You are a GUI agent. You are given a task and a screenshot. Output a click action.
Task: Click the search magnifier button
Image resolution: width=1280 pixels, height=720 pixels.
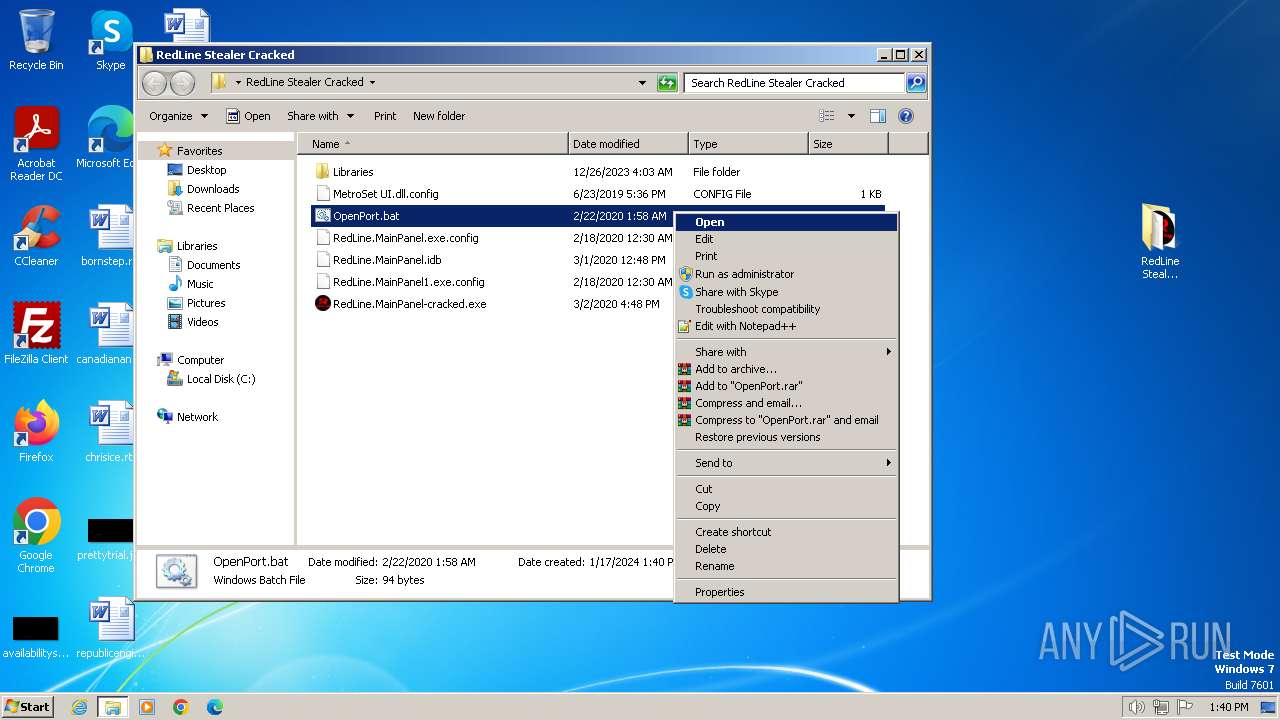point(915,83)
